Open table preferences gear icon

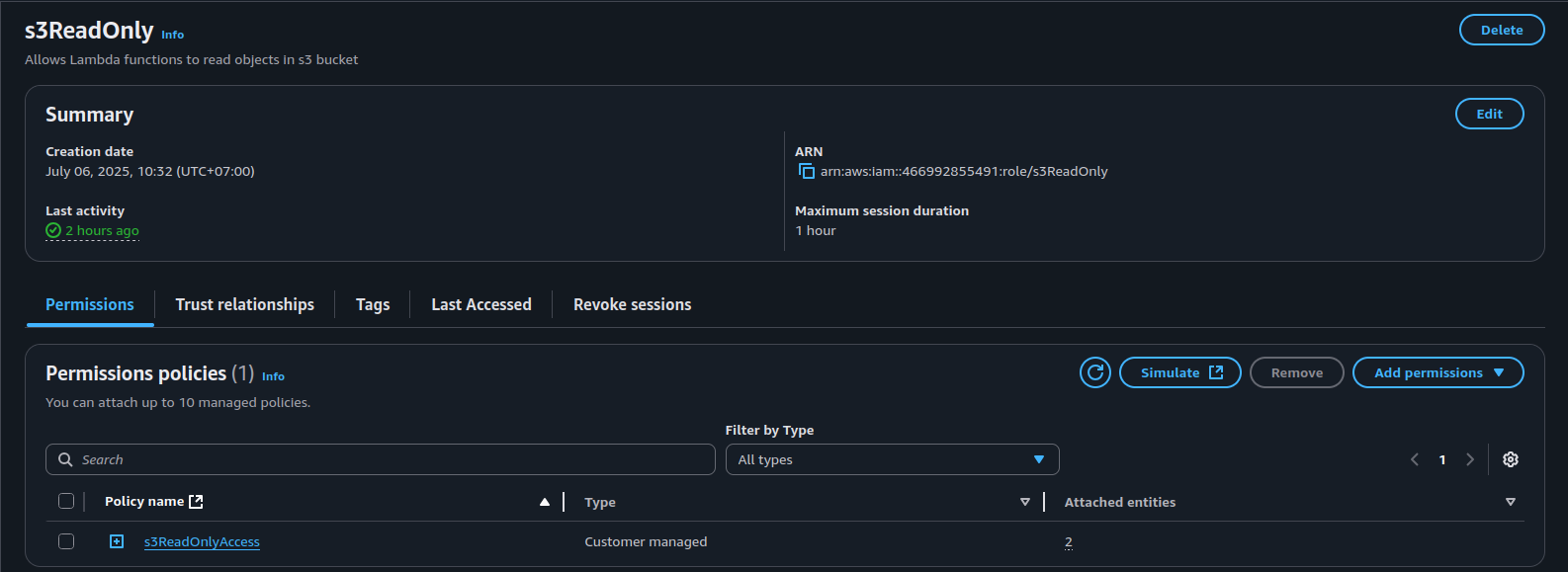coord(1510,459)
